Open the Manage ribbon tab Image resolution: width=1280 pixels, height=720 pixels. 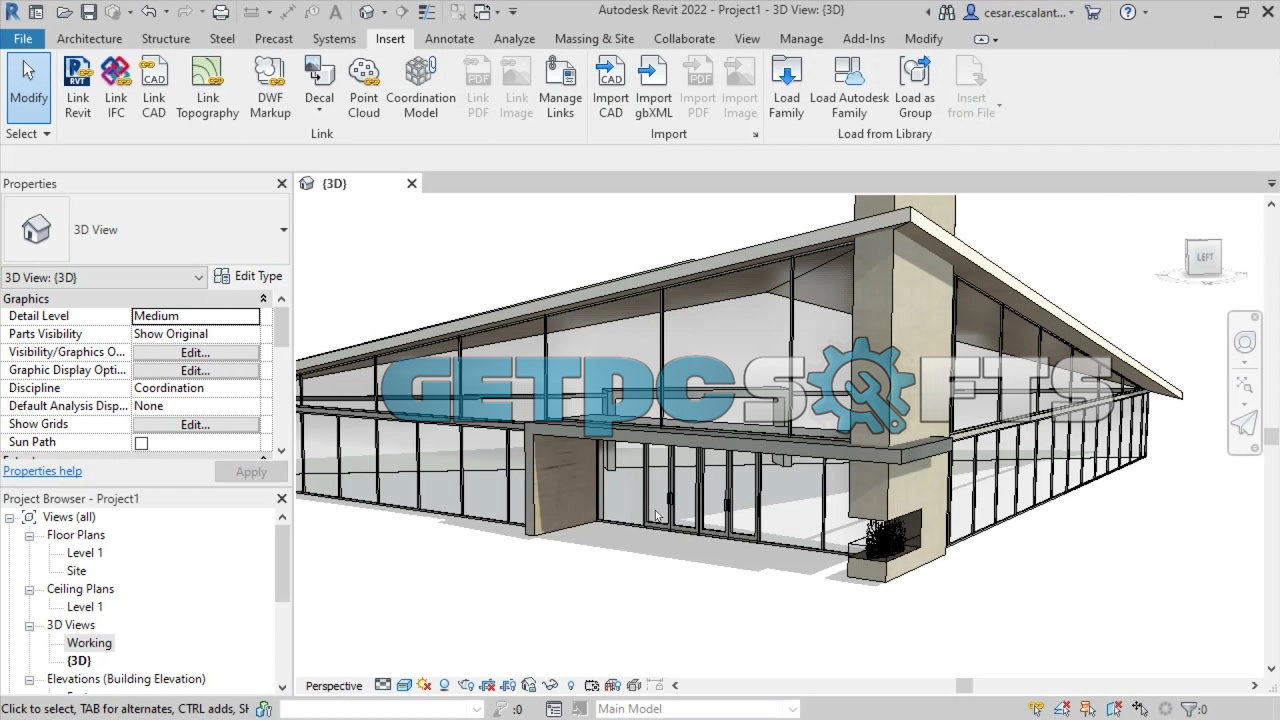click(x=801, y=39)
